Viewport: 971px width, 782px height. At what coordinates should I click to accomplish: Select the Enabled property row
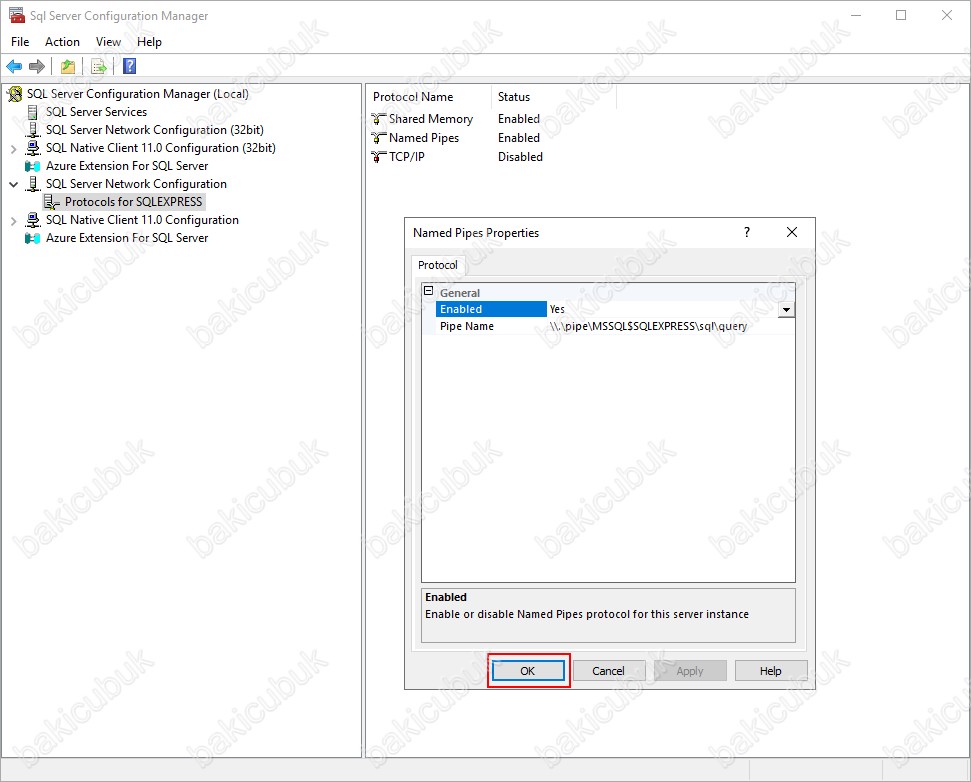608,309
